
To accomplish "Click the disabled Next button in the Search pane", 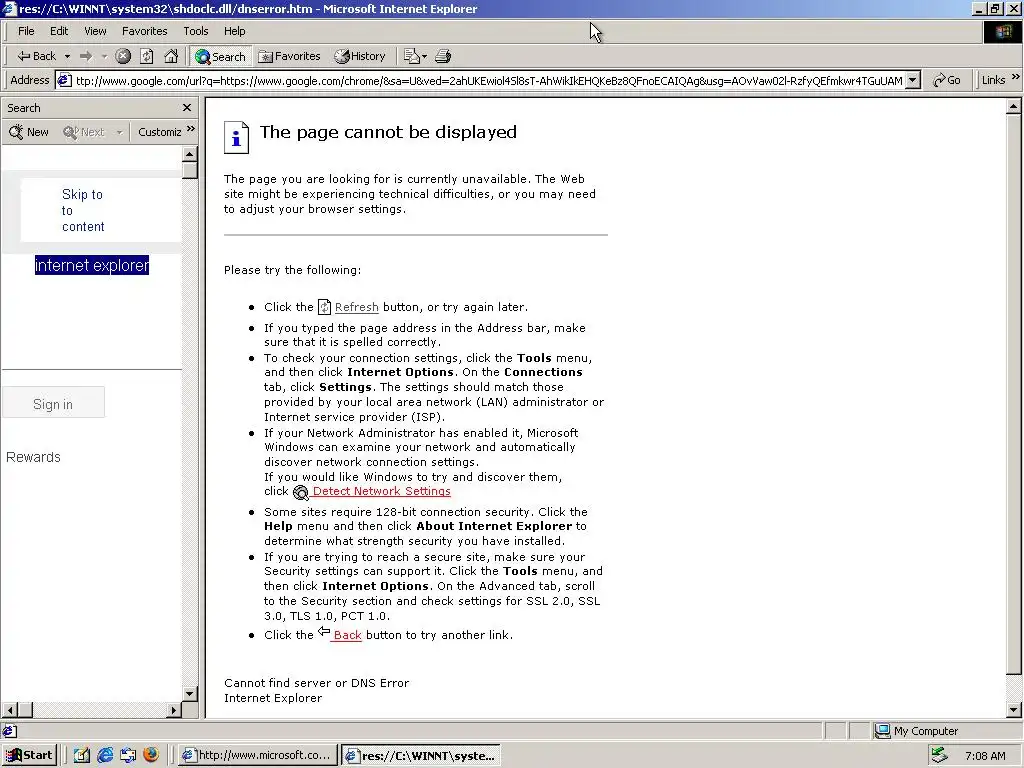I will (84, 132).
